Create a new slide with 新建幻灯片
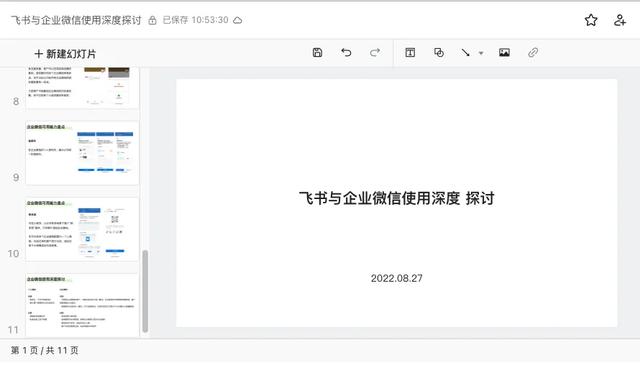The width and height of the screenshot is (640, 365). pyautogui.click(x=65, y=54)
